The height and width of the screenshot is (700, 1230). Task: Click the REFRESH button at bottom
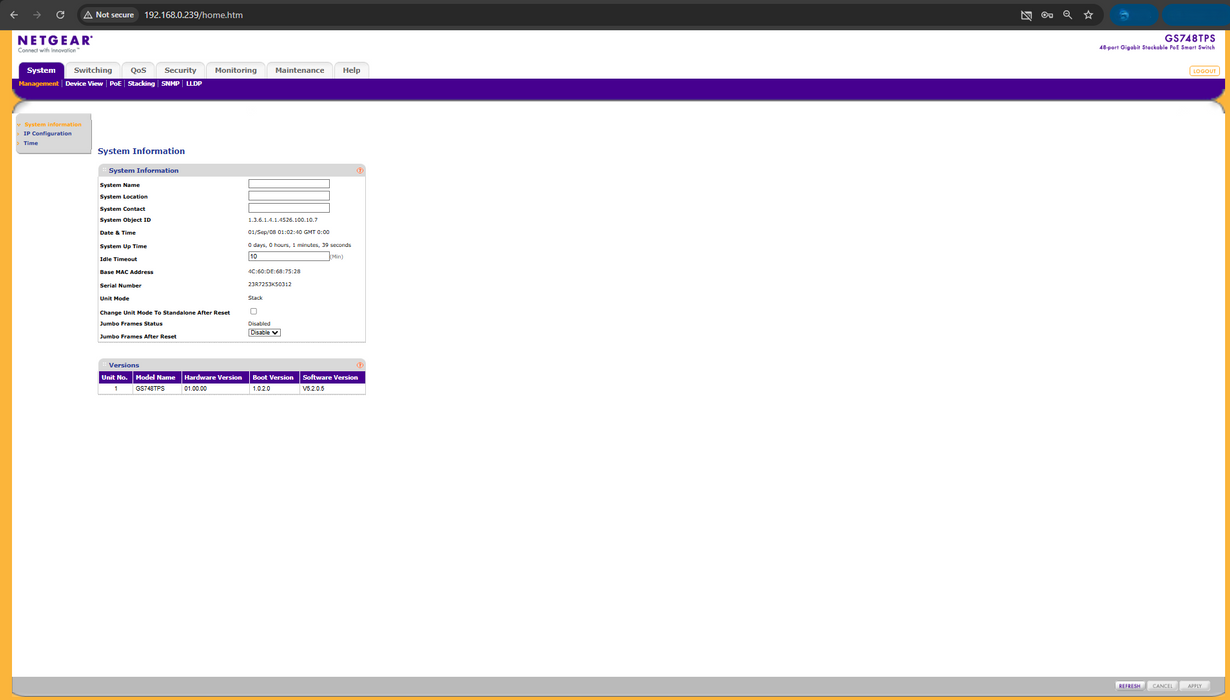[x=1129, y=686]
